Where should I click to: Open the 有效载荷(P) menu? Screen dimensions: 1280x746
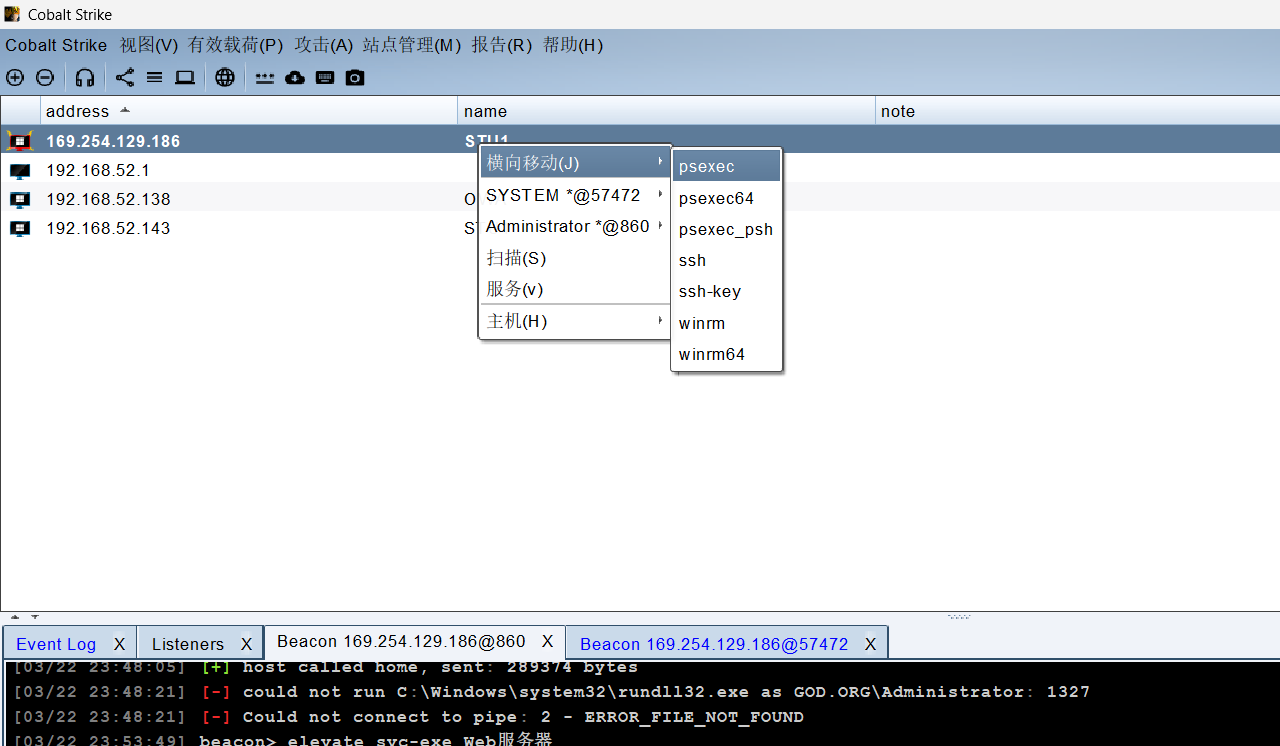pyautogui.click(x=236, y=45)
